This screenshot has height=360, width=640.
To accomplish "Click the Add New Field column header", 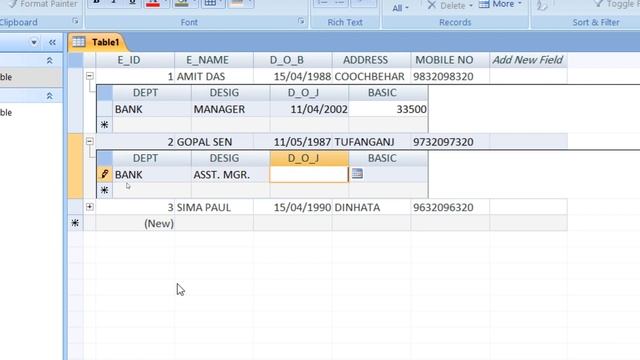I will tap(529, 60).
